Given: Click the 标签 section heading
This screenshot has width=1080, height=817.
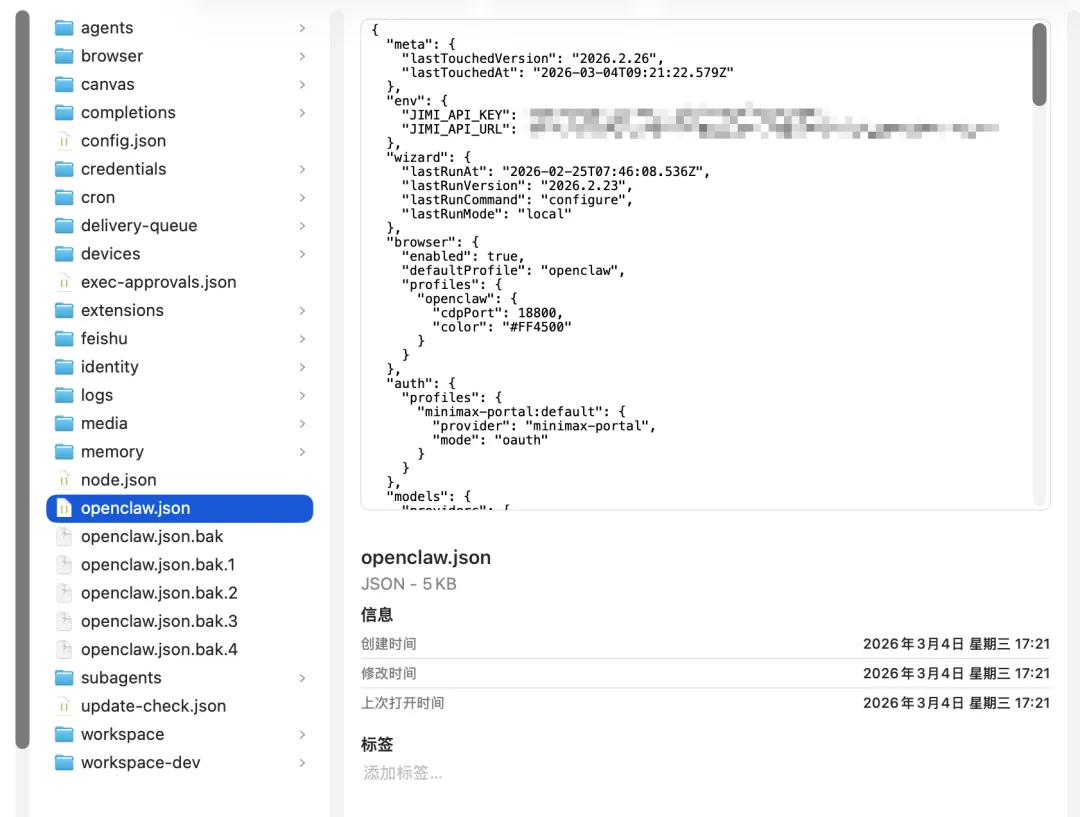Looking at the screenshot, I should 377,744.
